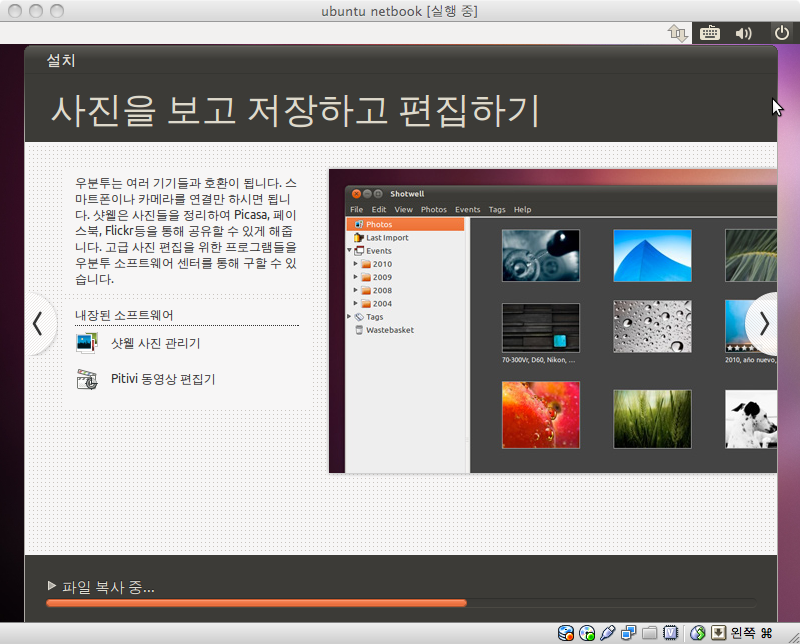
Task: Select the Wastebasket row in Shotwell
Action: tap(406, 330)
